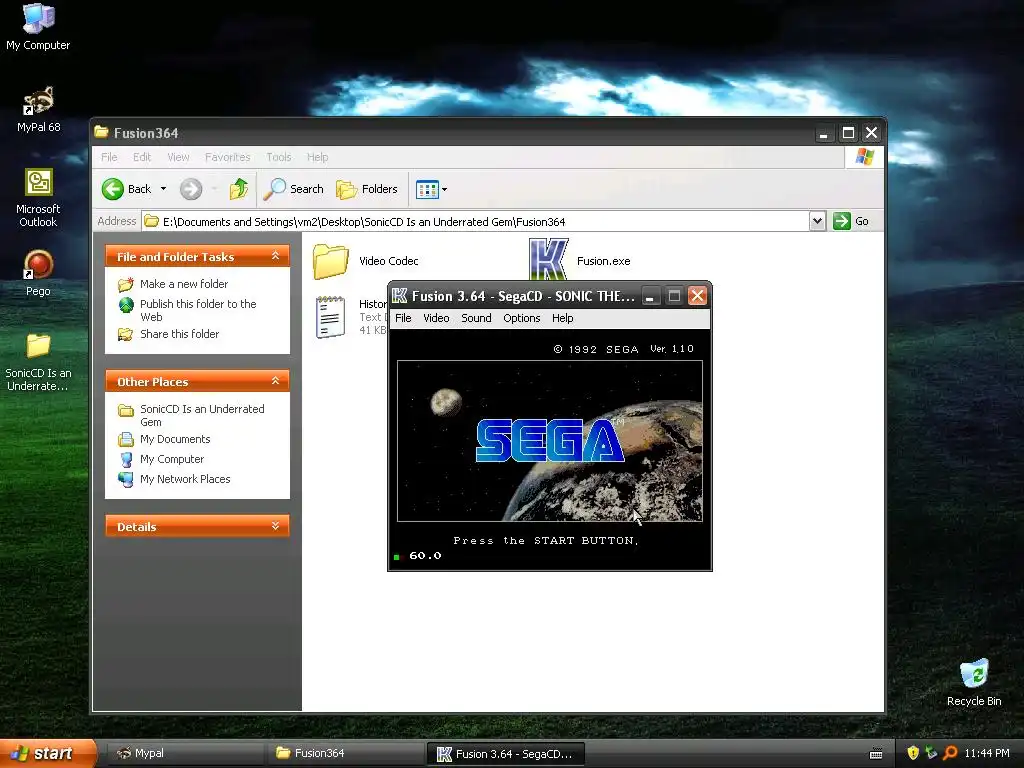Open Explorer Help menu

point(317,157)
